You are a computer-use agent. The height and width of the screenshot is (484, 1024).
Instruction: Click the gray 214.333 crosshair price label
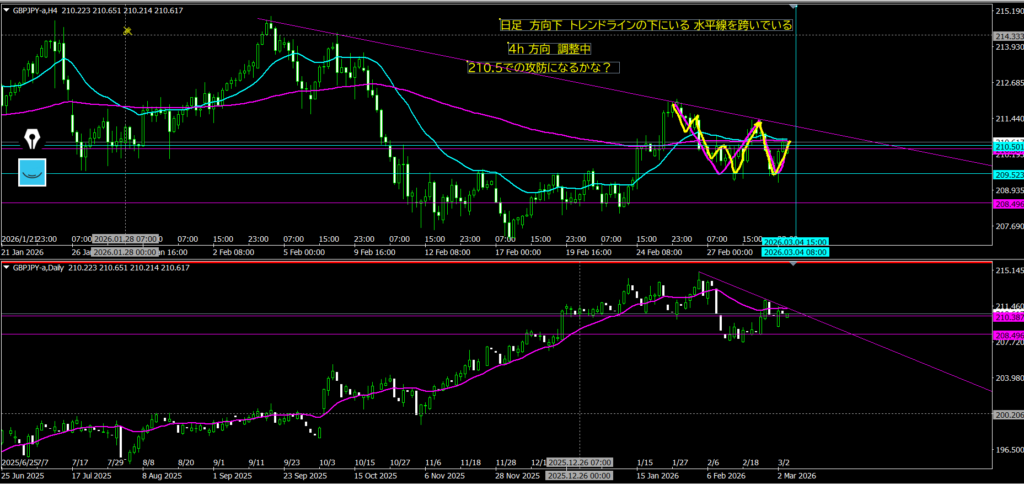click(1007, 35)
